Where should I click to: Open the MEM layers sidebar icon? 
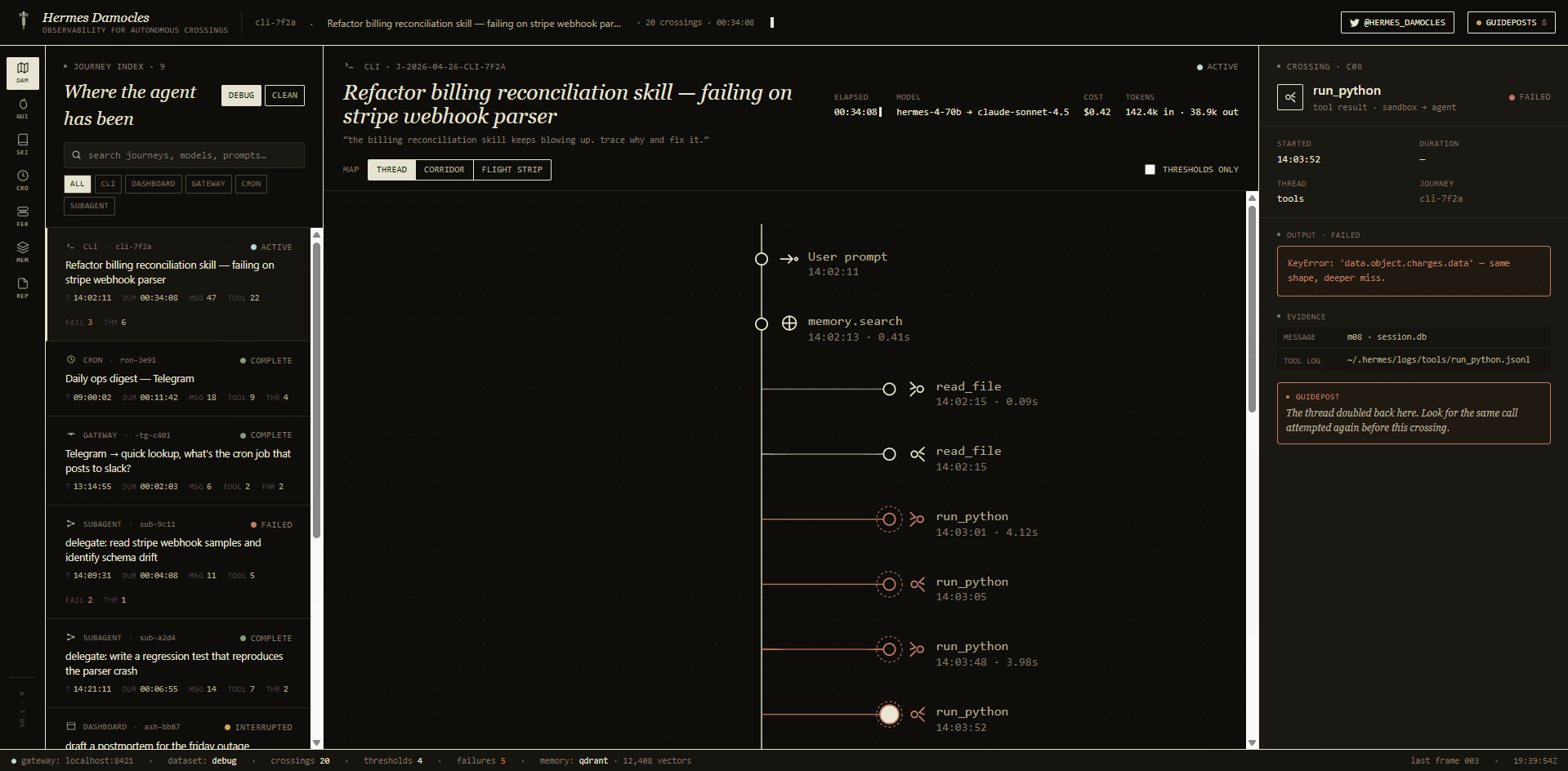(23, 252)
